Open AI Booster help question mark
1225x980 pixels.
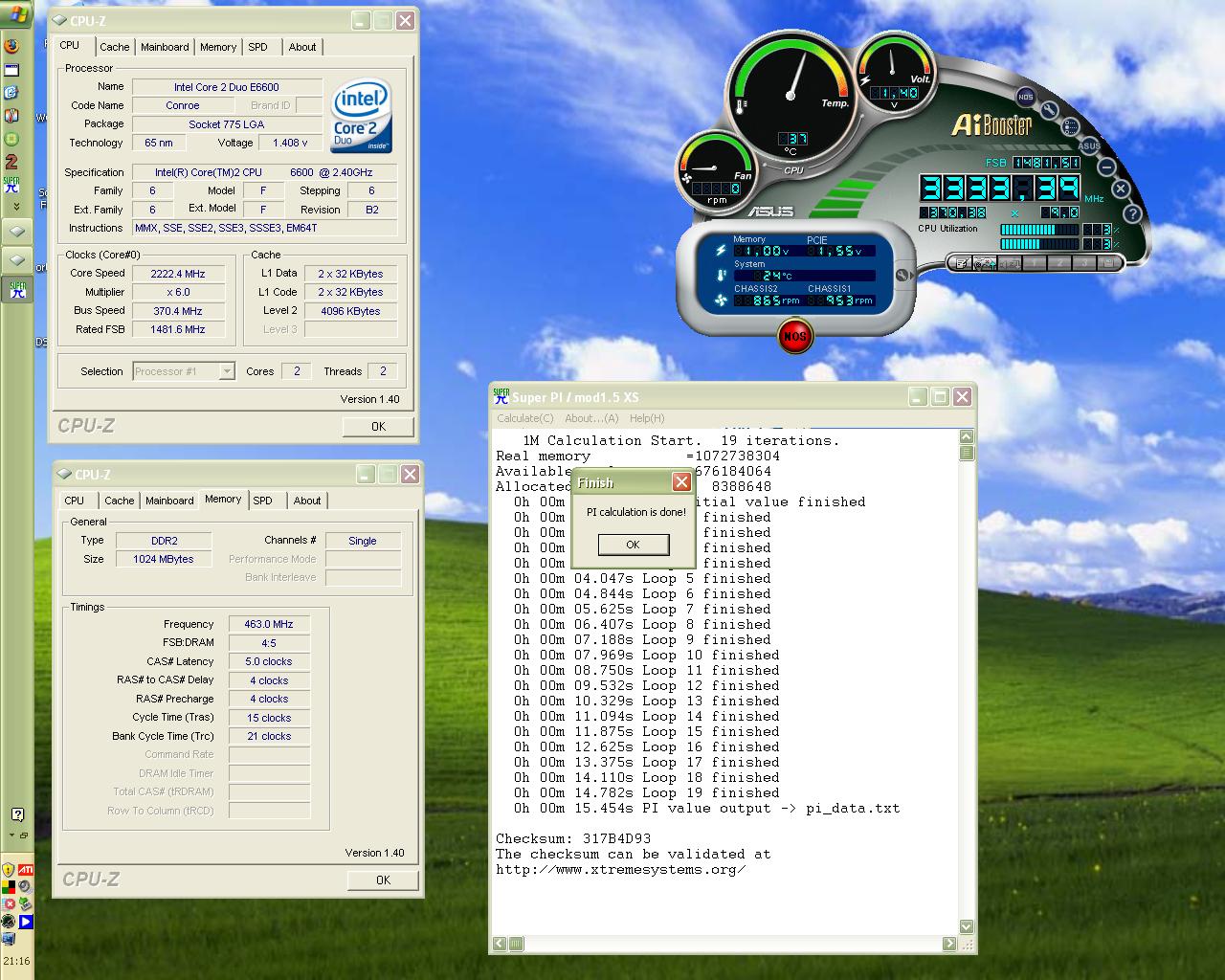[1132, 213]
